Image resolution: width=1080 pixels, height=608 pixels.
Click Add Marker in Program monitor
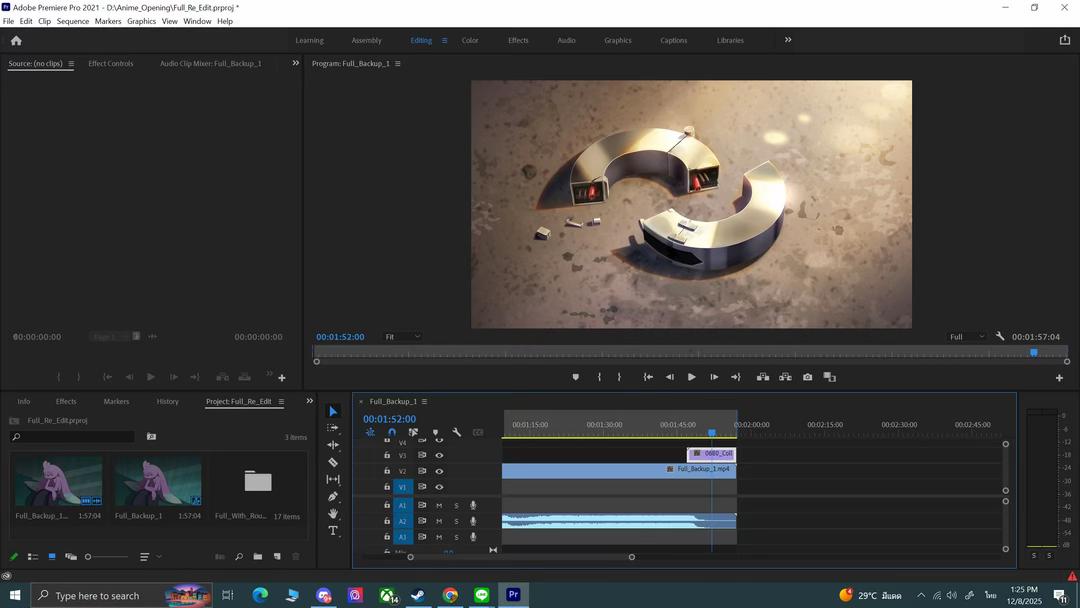(x=576, y=377)
